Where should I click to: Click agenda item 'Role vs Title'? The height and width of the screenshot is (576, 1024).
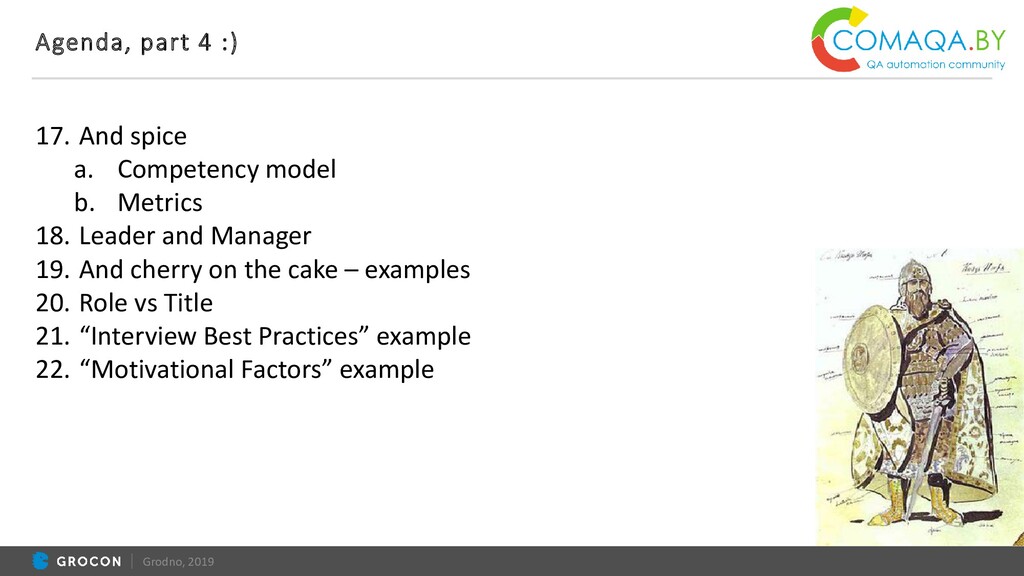point(146,302)
